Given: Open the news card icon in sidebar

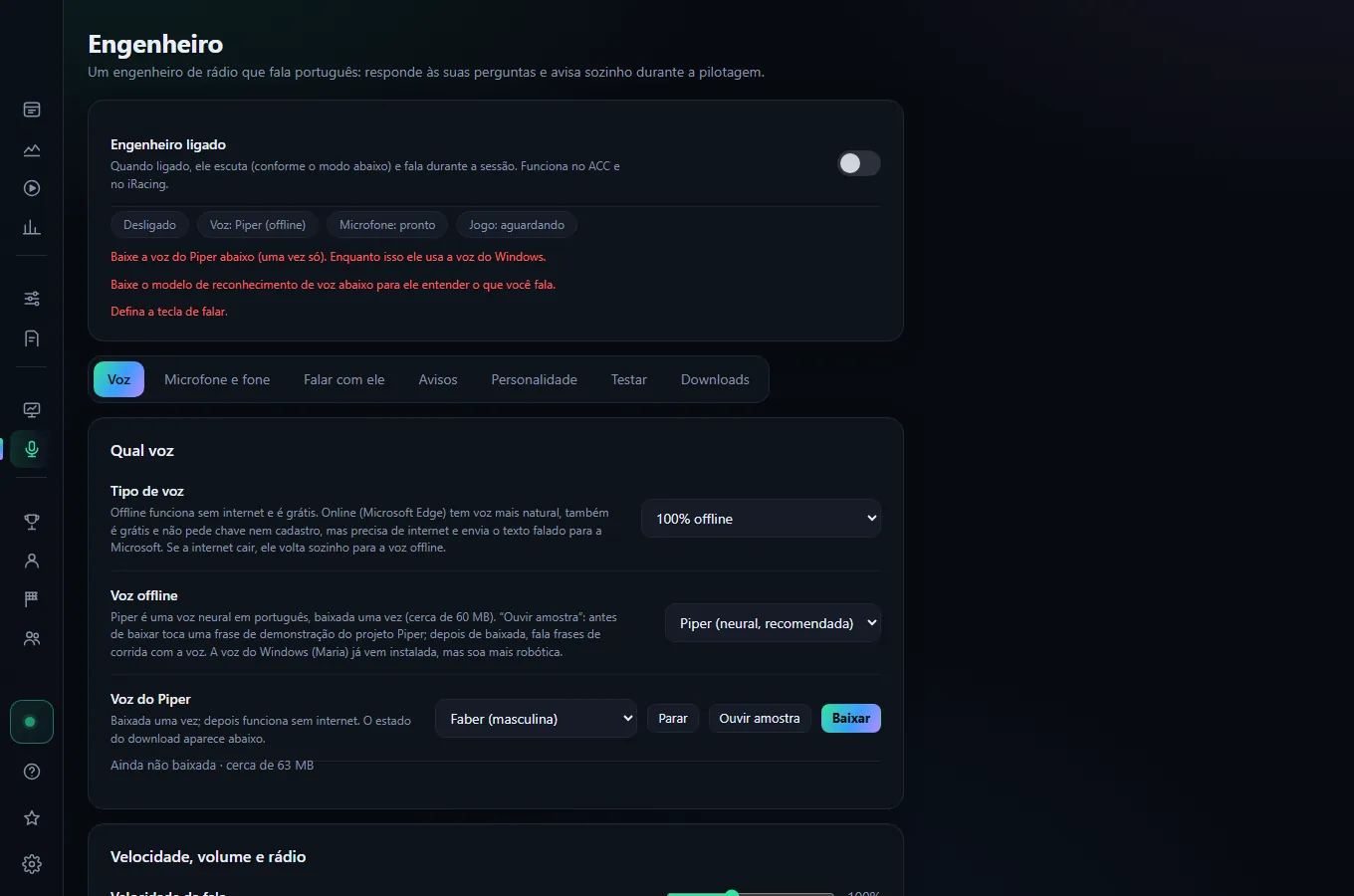Looking at the screenshot, I should (x=32, y=110).
